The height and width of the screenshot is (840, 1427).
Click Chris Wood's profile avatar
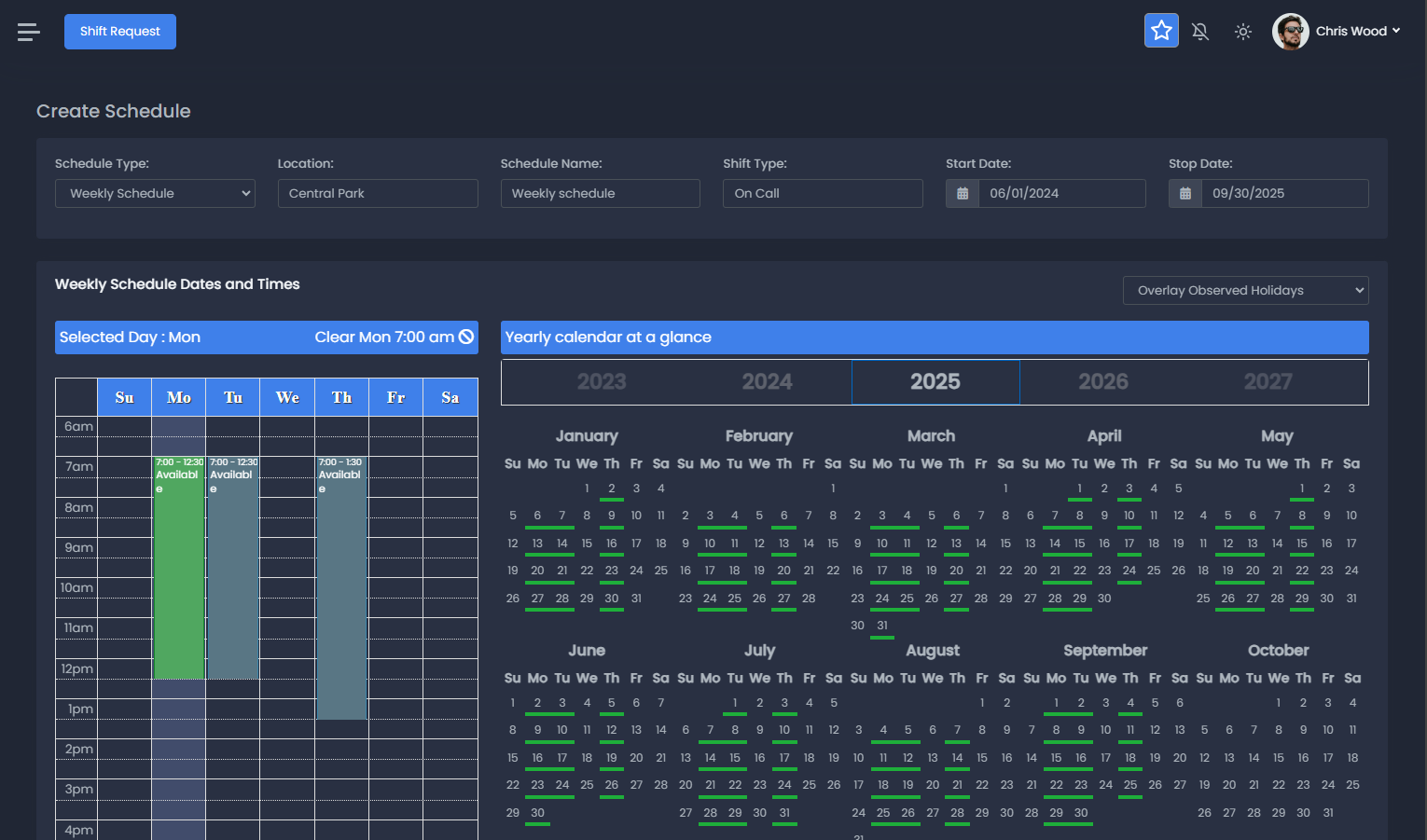(x=1291, y=31)
